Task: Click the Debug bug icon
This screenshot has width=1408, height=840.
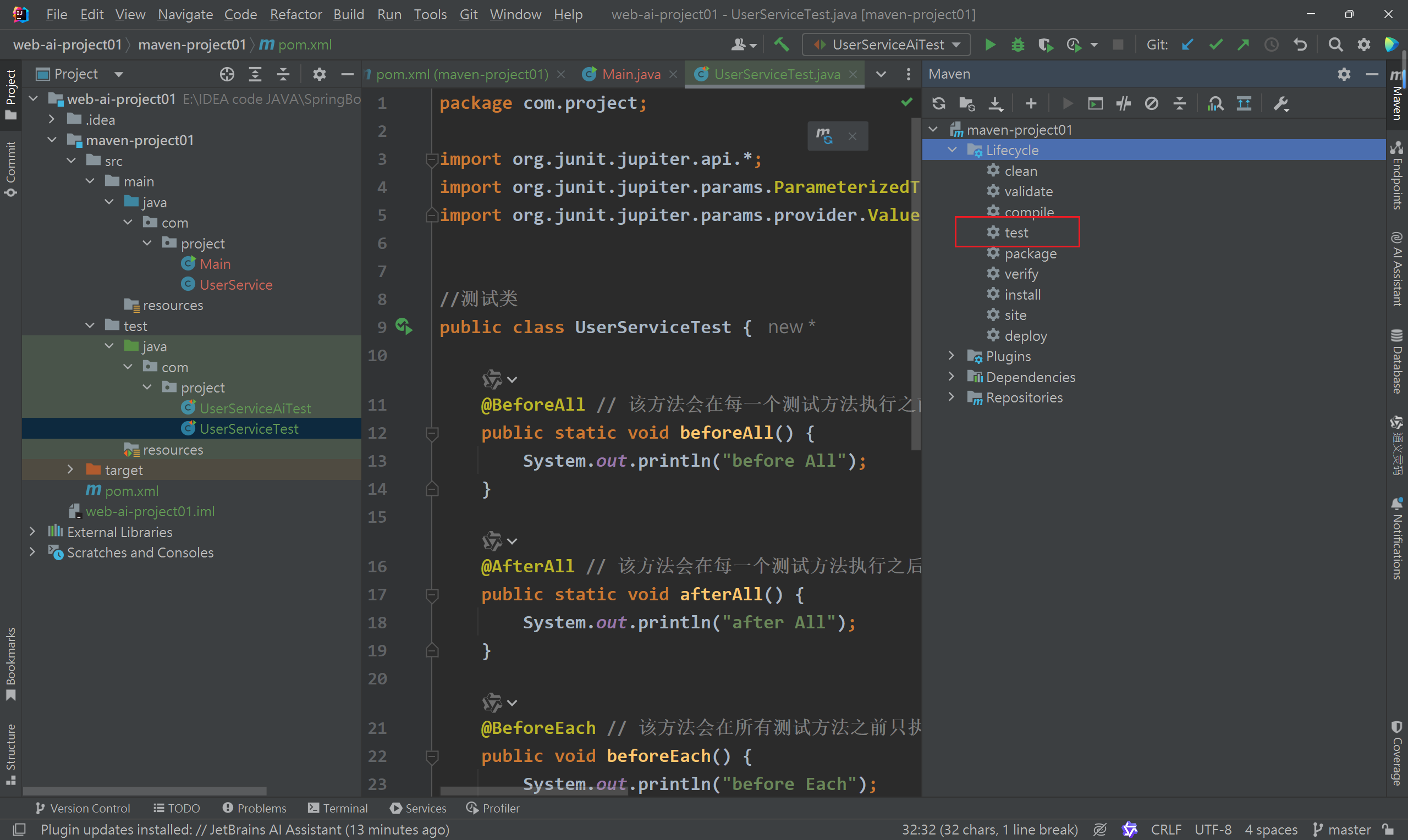Action: tap(1018, 45)
